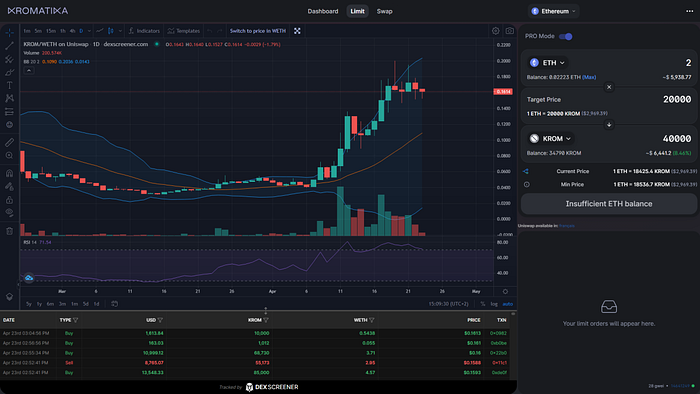700x394 pixels.
Task: Set chart range to 5y
Action: tap(29, 304)
